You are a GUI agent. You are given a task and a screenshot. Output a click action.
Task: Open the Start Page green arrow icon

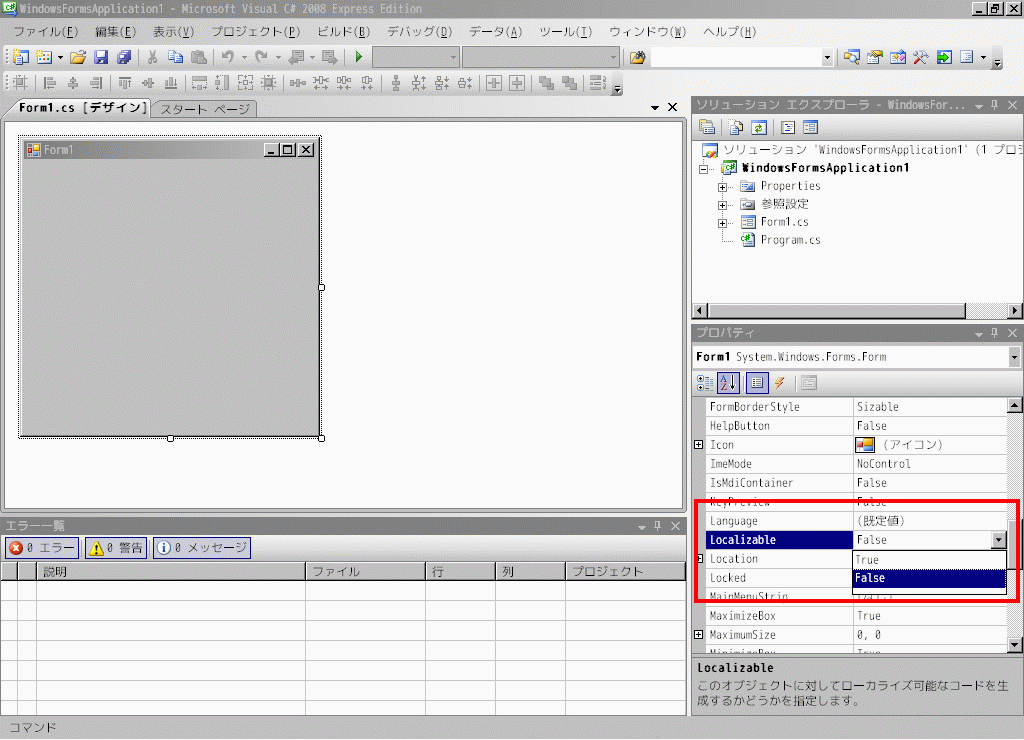click(944, 57)
